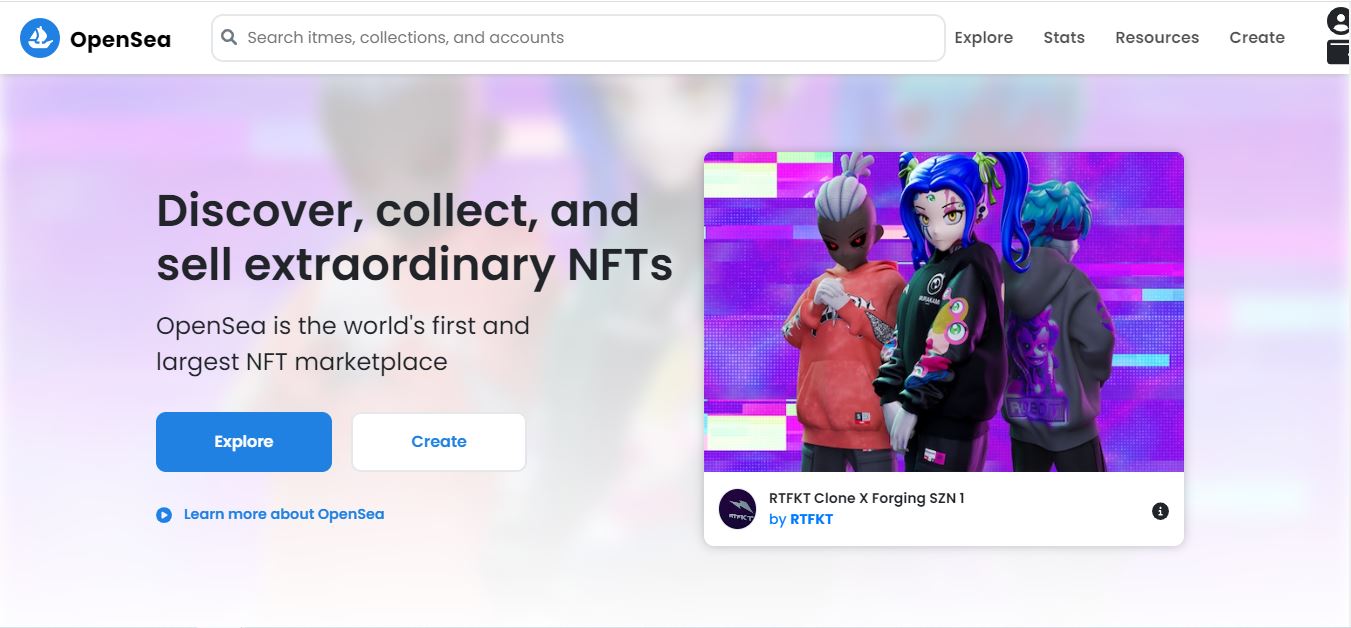The height and width of the screenshot is (628, 1351).
Task: Click the OpenSea sailboat logo icon
Action: (39, 38)
